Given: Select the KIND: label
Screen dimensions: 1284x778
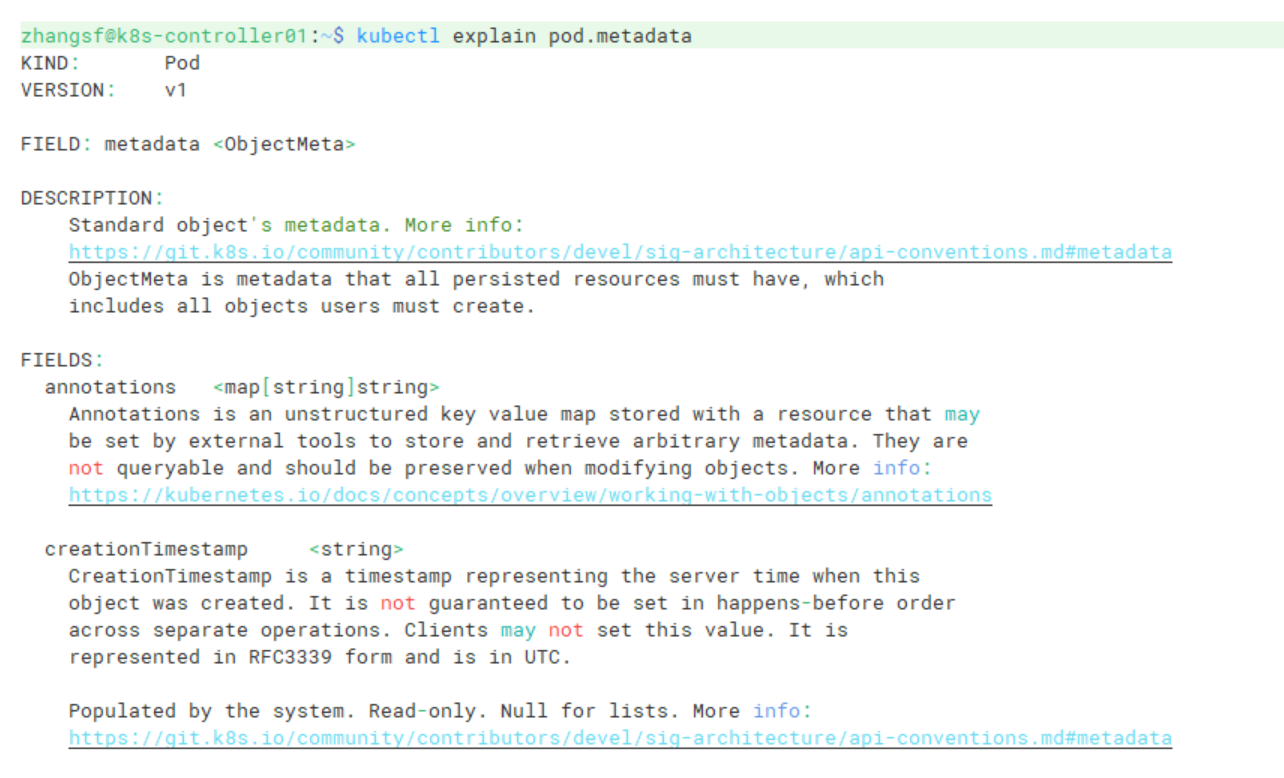Looking at the screenshot, I should pos(50,63).
